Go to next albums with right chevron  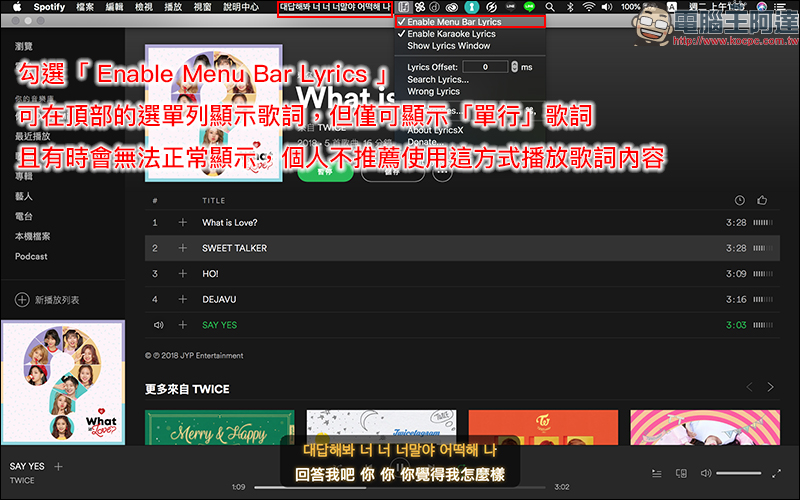coord(770,387)
